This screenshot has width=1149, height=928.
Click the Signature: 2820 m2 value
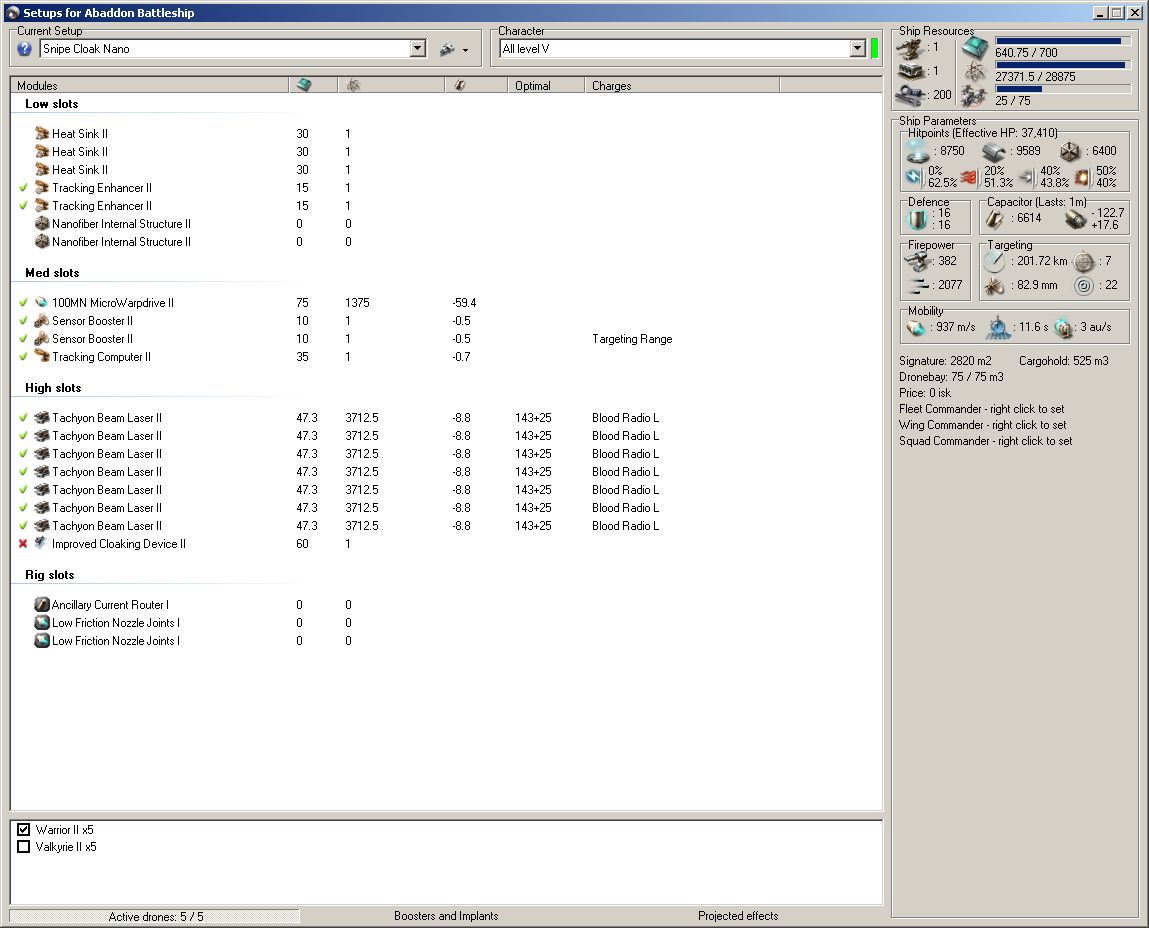[x=945, y=361]
